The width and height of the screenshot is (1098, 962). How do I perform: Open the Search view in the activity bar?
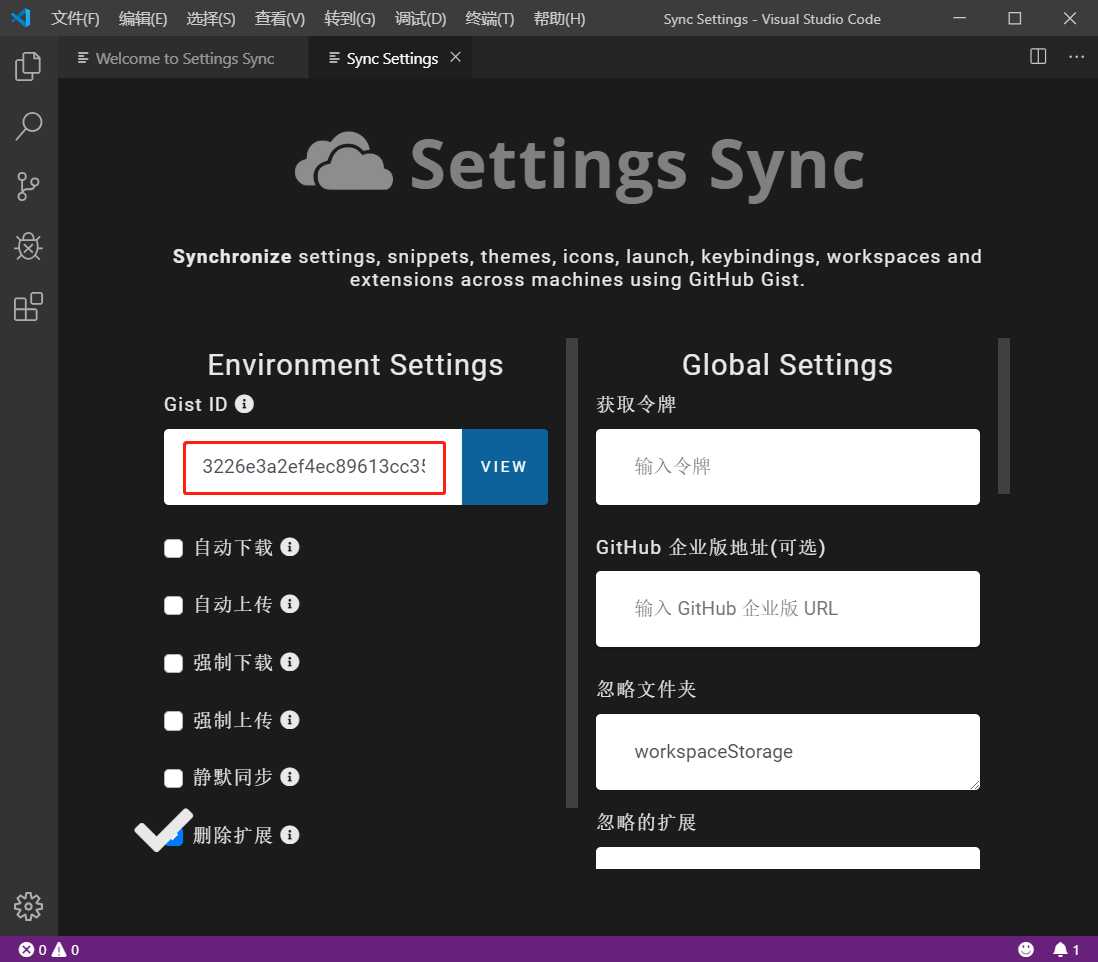pyautogui.click(x=28, y=127)
